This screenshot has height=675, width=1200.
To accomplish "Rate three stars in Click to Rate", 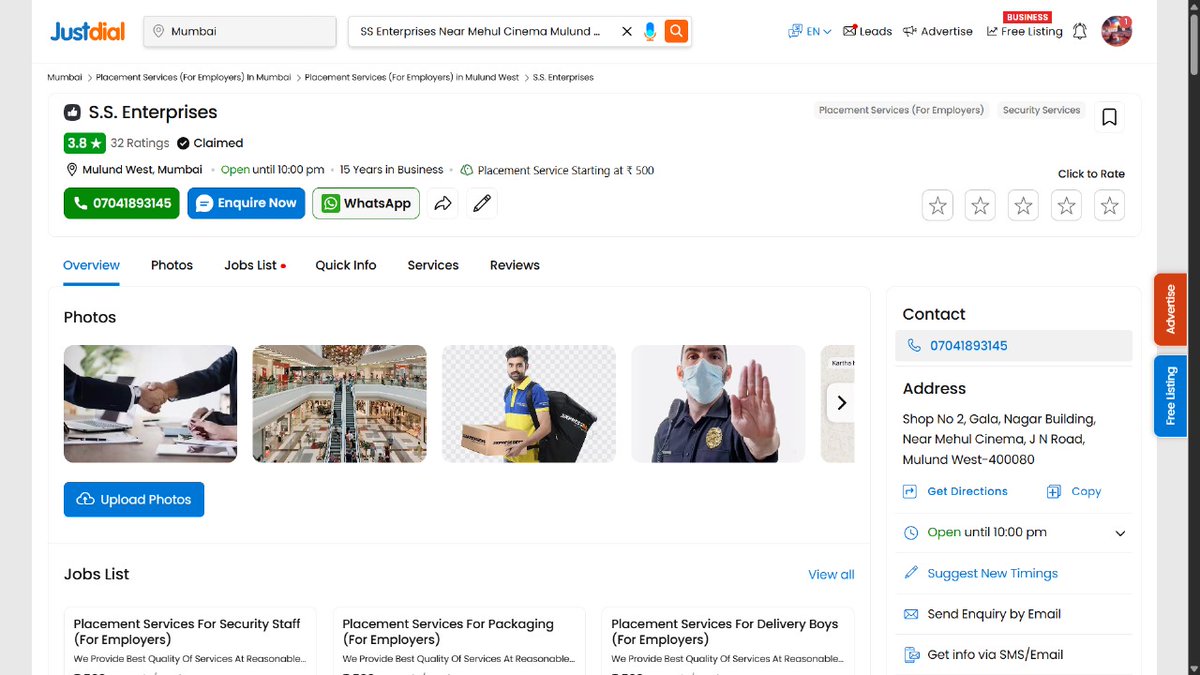I will (1024, 205).
